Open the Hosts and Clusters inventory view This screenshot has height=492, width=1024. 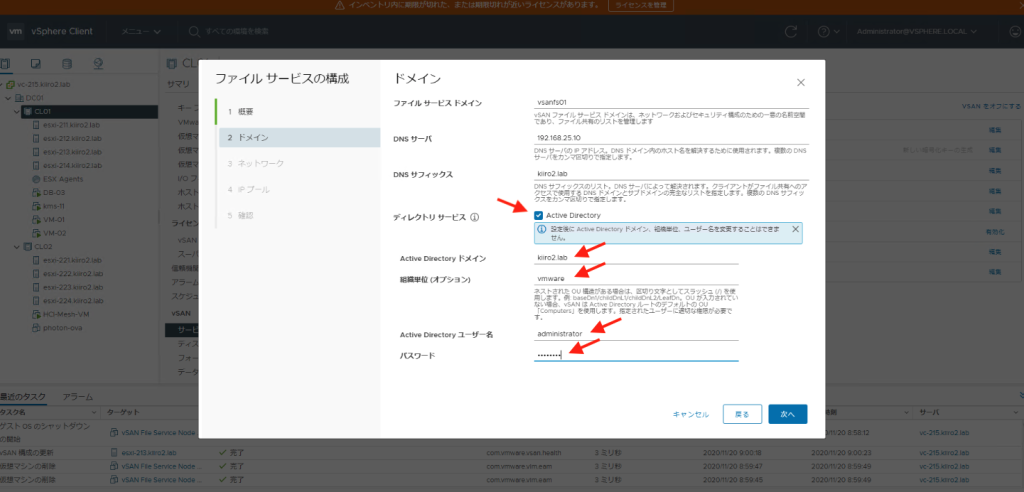(x=6, y=64)
